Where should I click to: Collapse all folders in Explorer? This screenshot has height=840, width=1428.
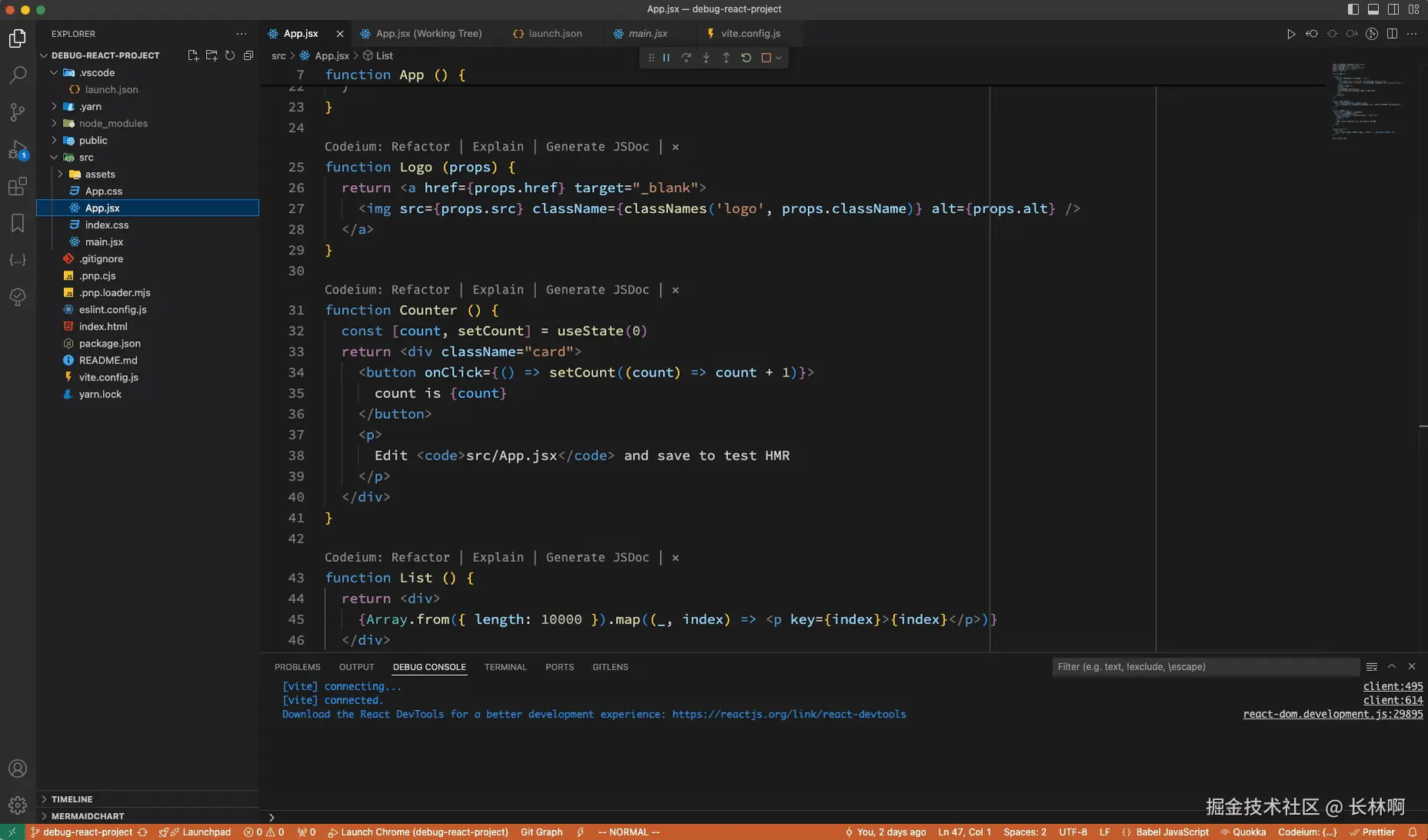pos(248,55)
